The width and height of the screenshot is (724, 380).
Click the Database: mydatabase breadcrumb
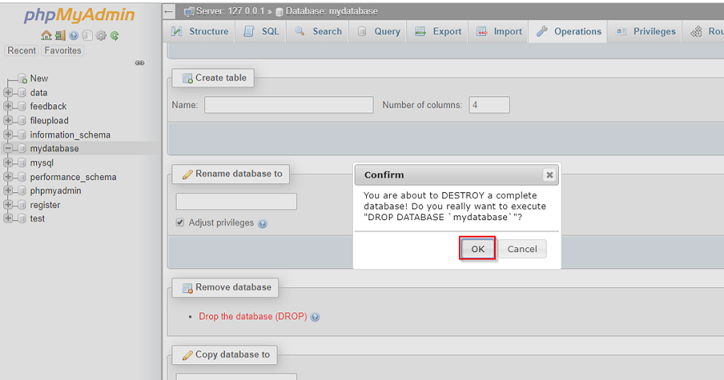click(331, 11)
